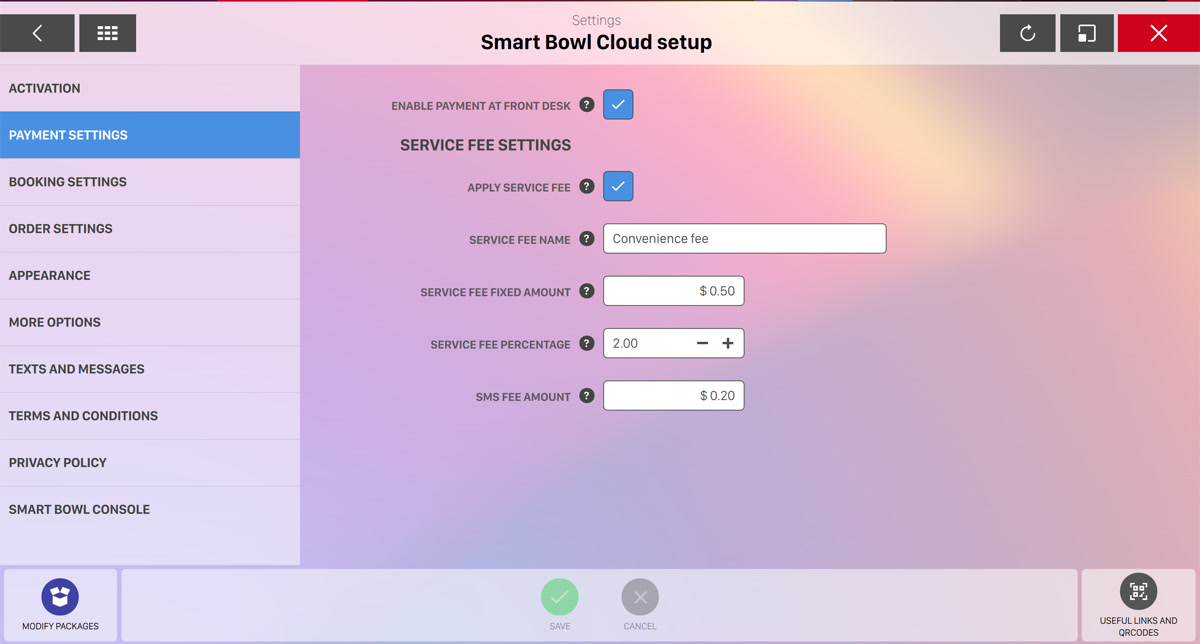The image size is (1200, 644).
Task: Click help icon beside Service Fee Name
Action: [587, 239]
